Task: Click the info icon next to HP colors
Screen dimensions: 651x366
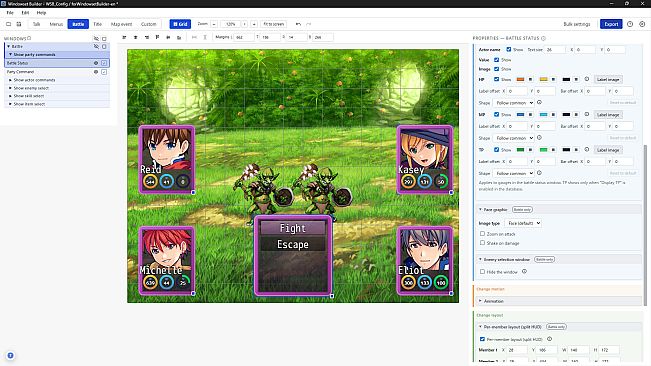Action: pos(587,79)
